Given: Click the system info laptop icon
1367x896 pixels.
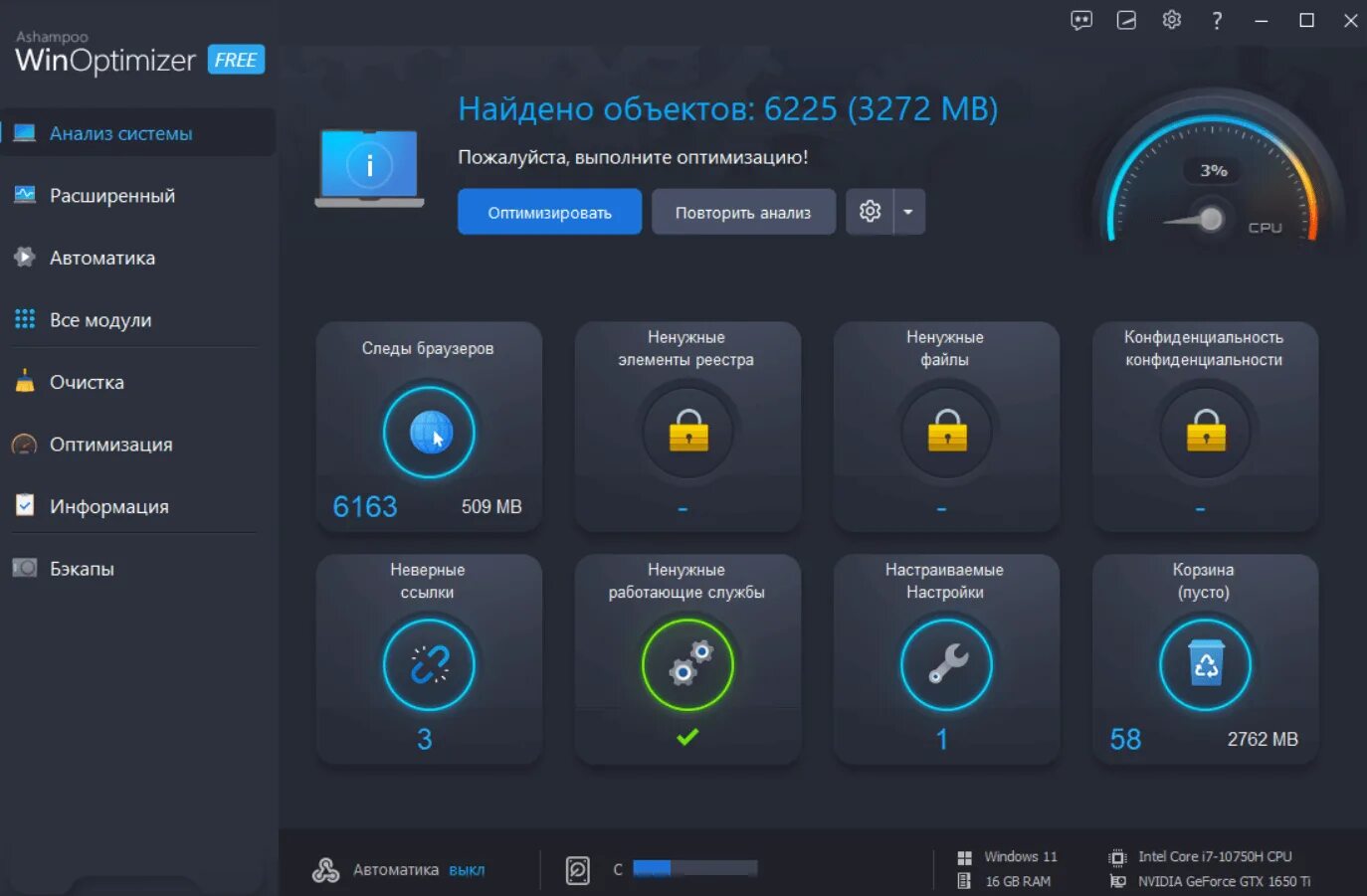Looking at the screenshot, I should click(370, 168).
